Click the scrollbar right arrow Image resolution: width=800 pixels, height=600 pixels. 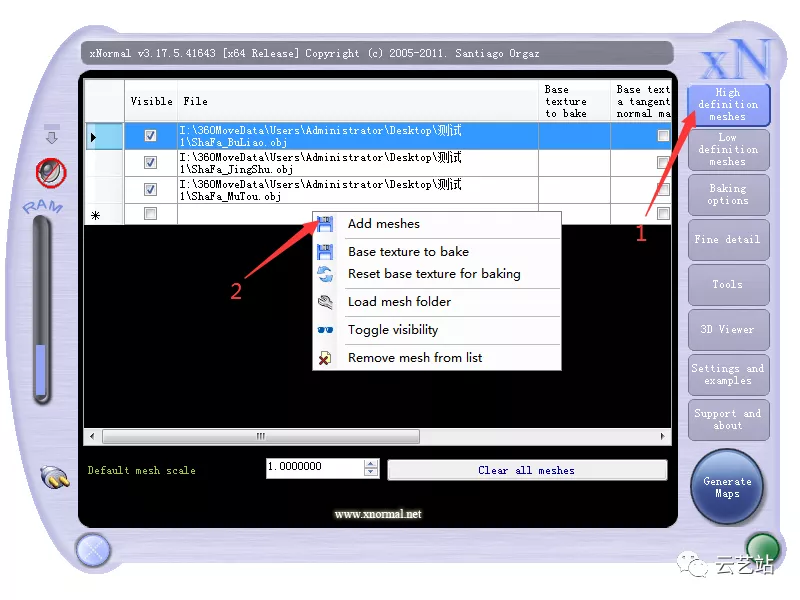tap(663, 436)
